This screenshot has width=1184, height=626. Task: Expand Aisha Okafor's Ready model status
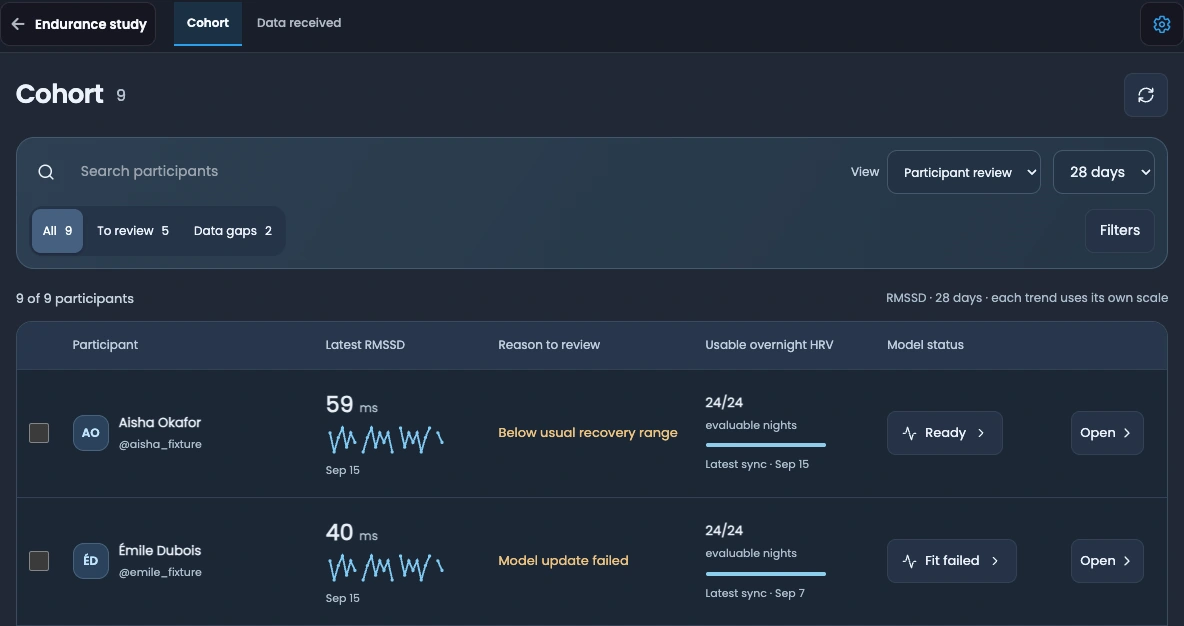(945, 433)
